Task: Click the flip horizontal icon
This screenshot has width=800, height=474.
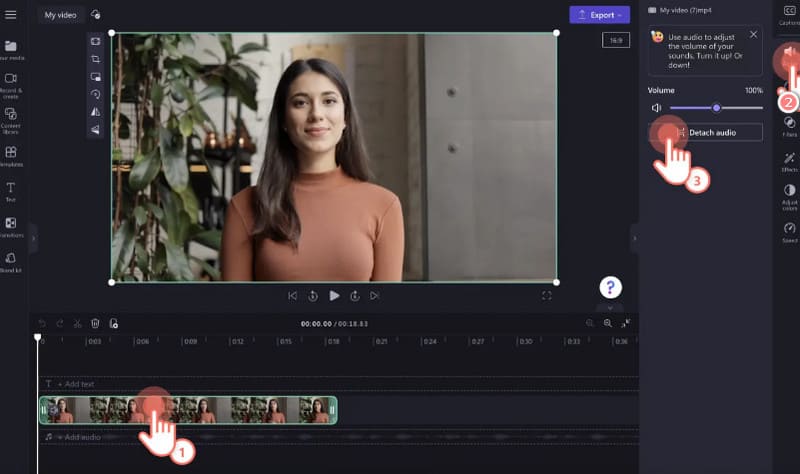Action: tap(95, 112)
